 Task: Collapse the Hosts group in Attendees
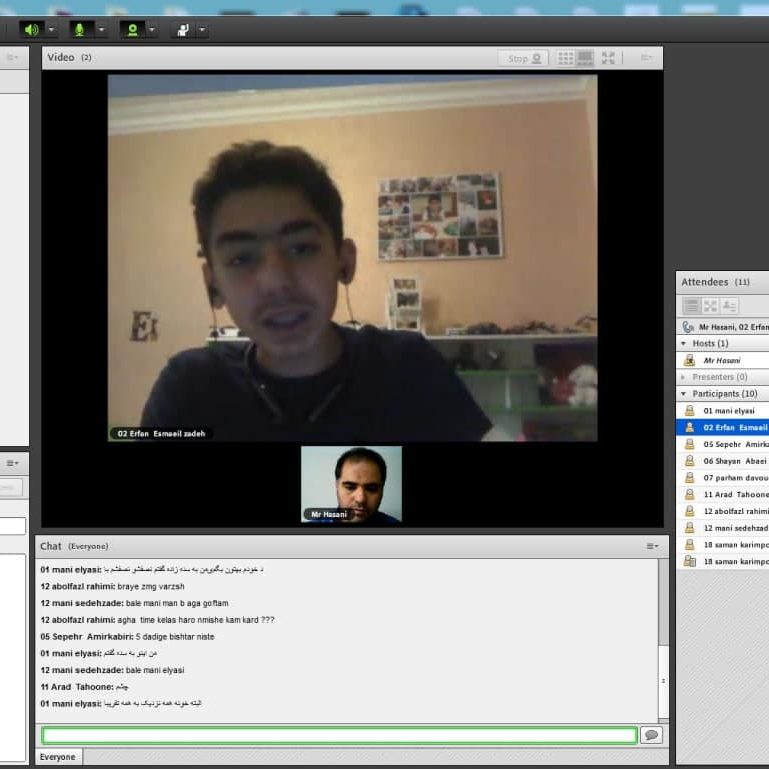pos(683,343)
